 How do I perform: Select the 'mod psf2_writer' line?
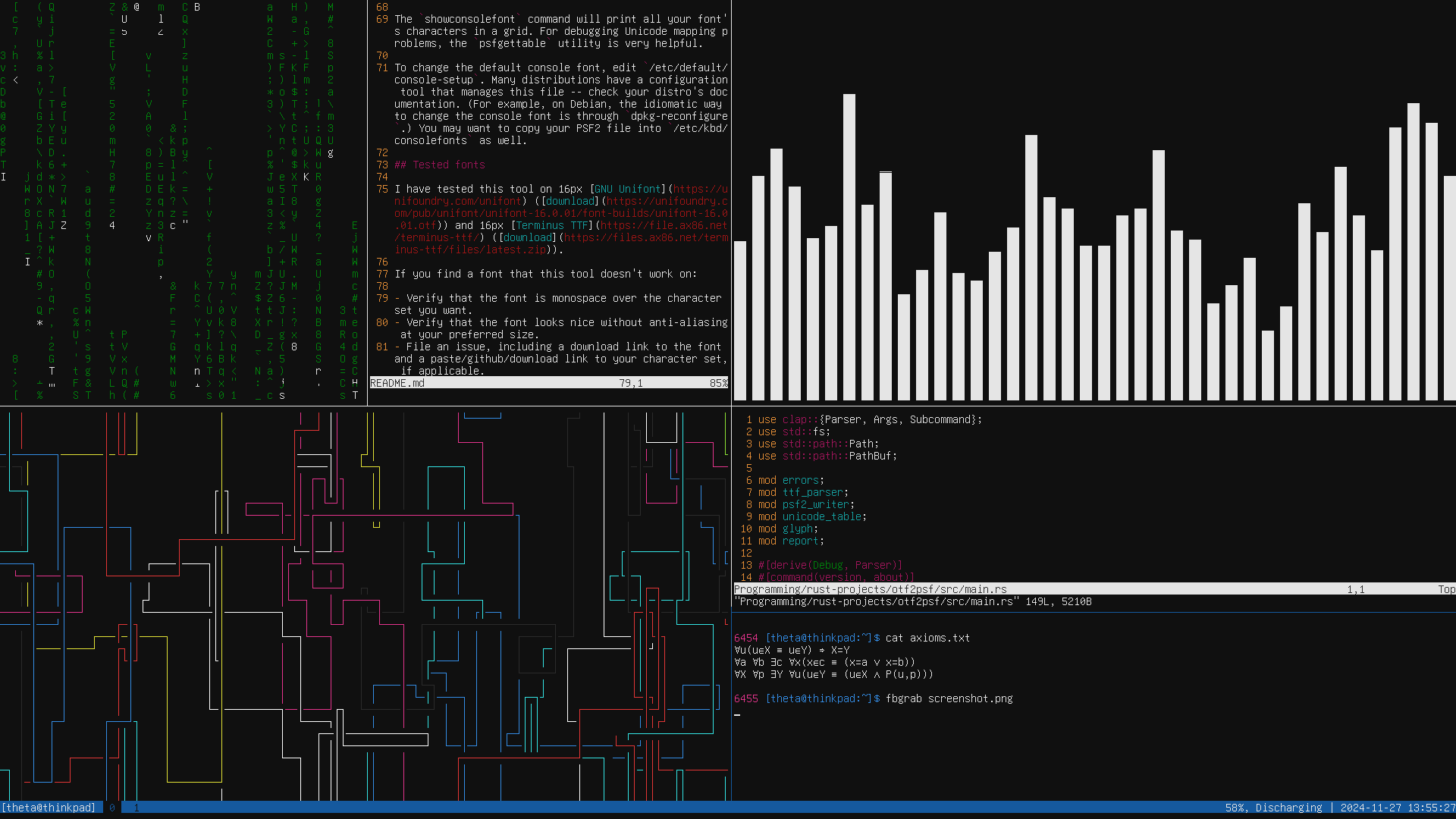pos(806,504)
